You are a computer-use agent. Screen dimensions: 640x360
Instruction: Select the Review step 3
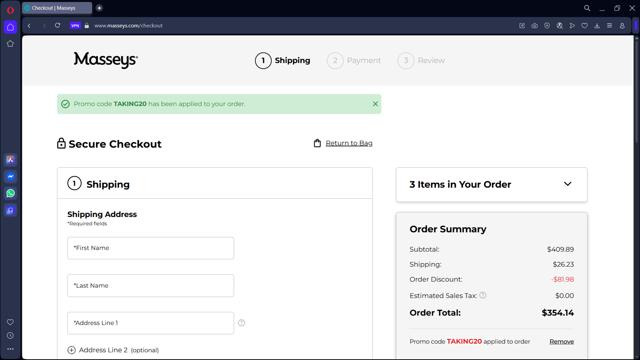pos(421,60)
